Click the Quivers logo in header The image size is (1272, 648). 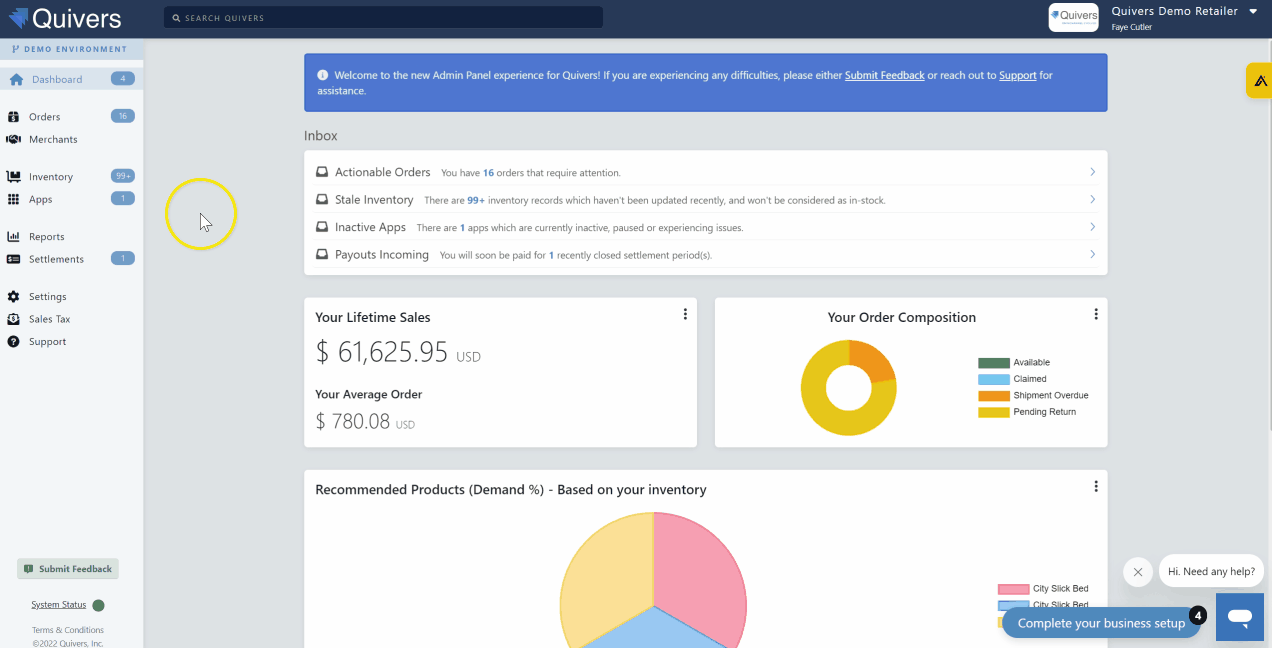pos(65,18)
